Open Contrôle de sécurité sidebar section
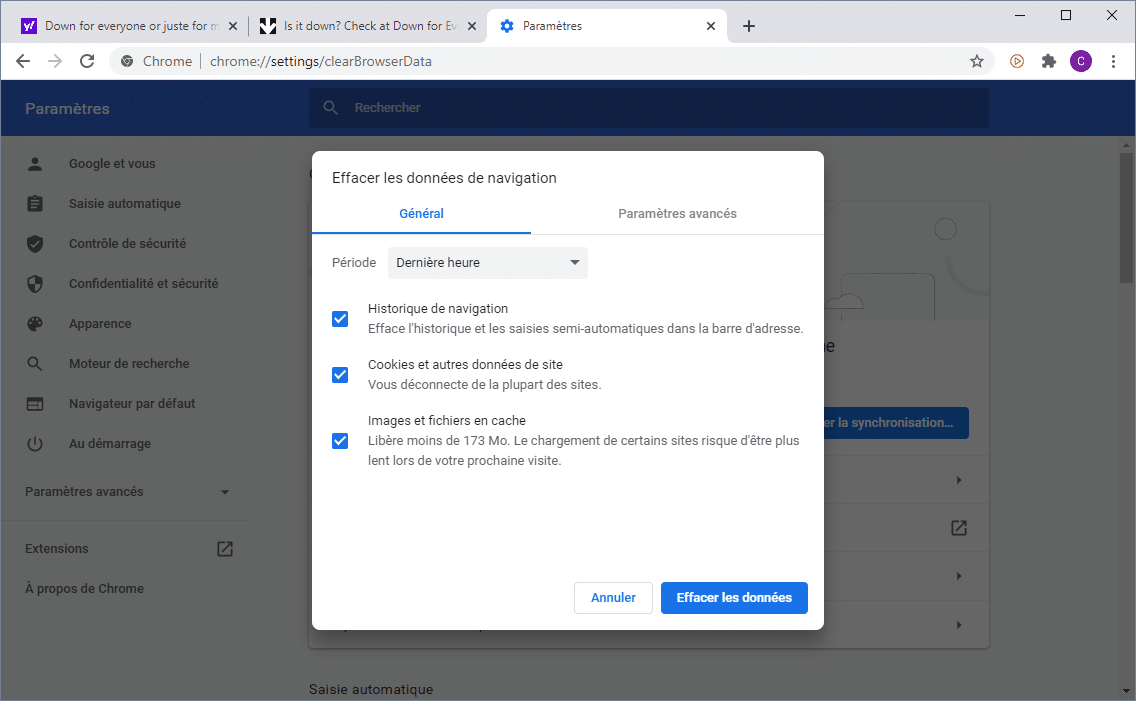The height and width of the screenshot is (701, 1136). click(x=127, y=243)
